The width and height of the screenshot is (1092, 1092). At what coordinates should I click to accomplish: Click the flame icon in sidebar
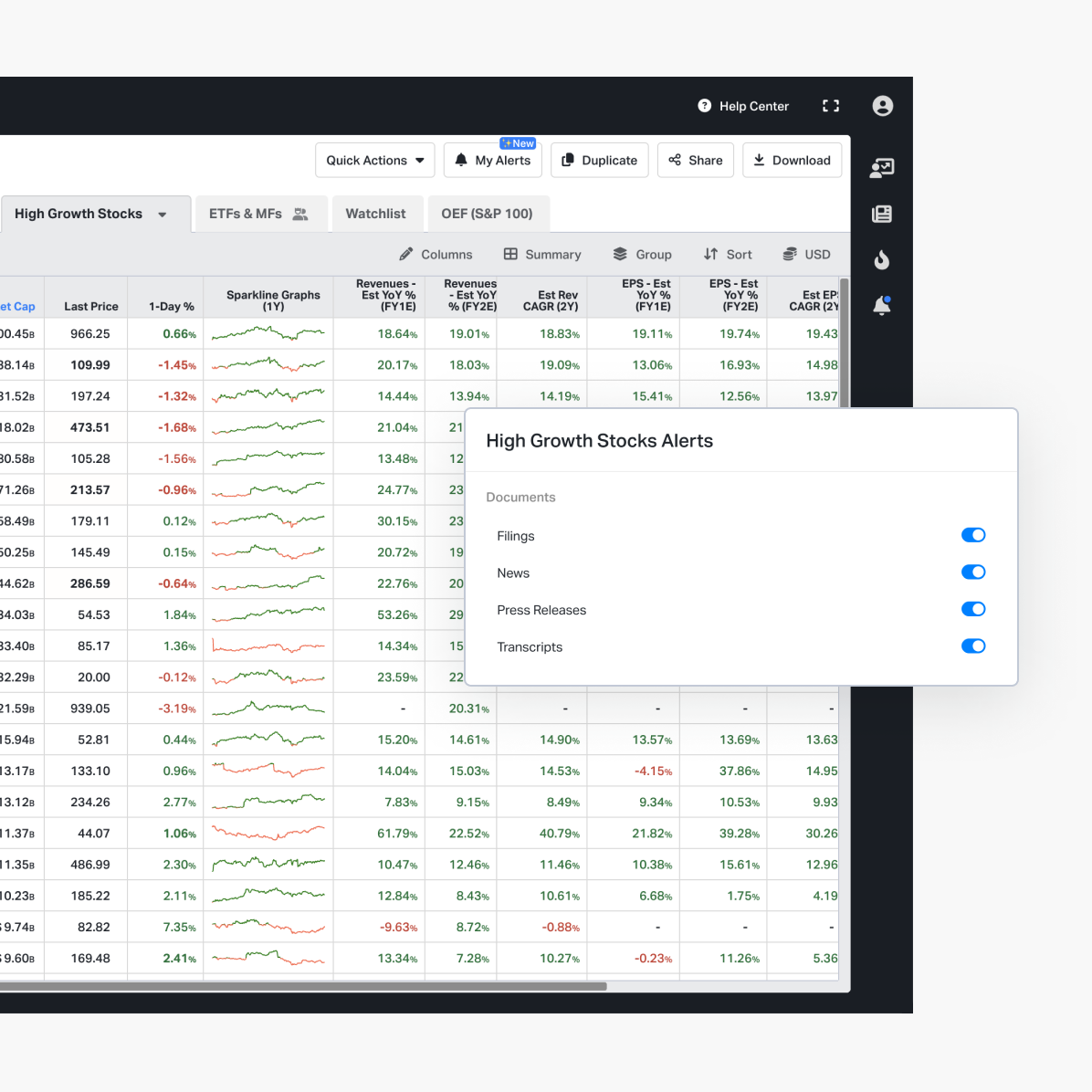[882, 260]
